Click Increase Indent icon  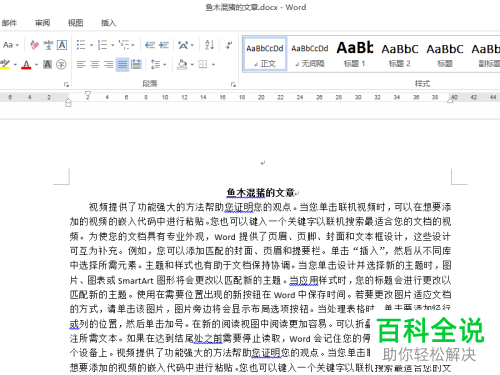click(x=164, y=45)
